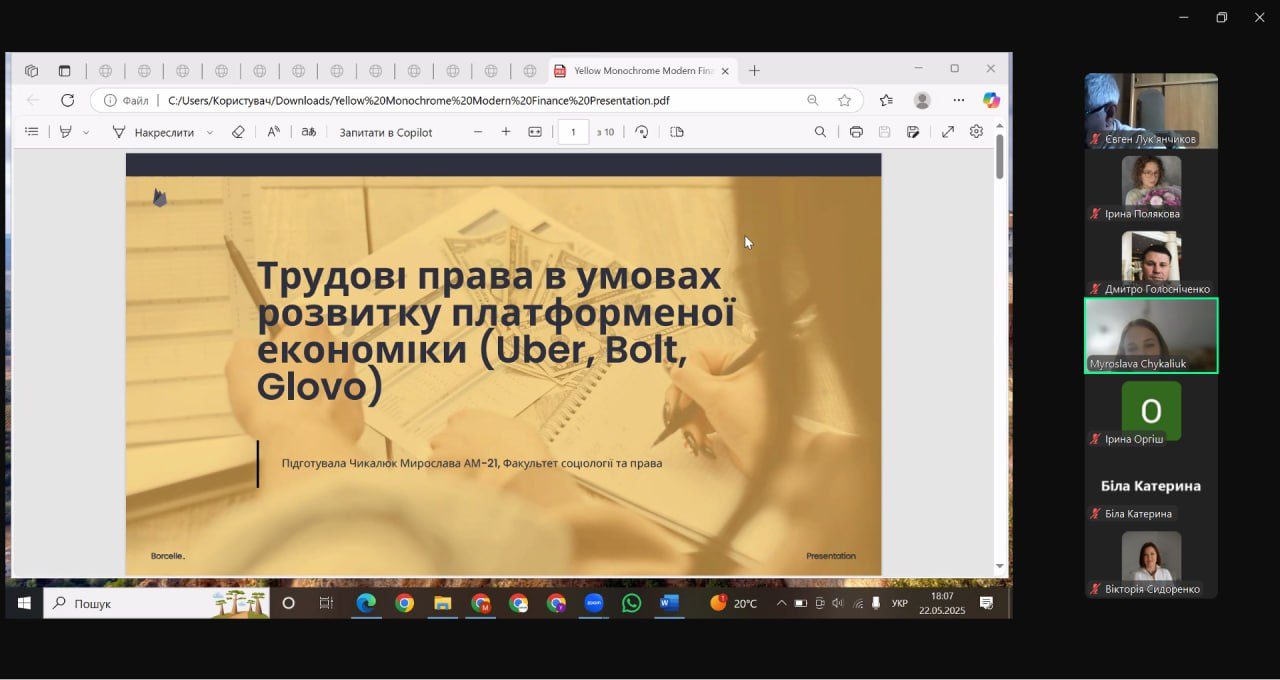Focus the PDF page number field
1280x680 pixels.
pyautogui.click(x=573, y=132)
